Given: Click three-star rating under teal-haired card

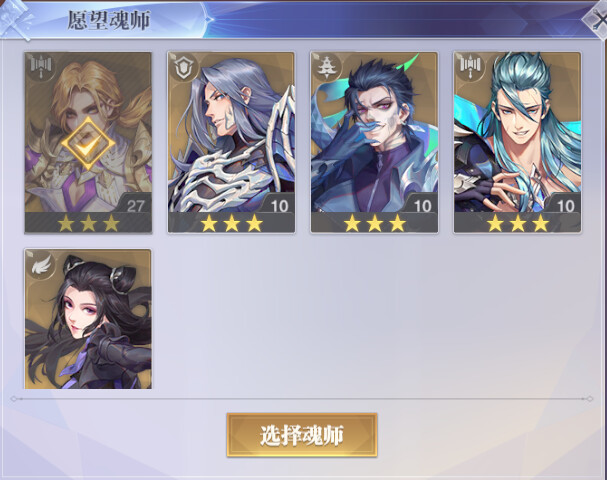Looking at the screenshot, I should click(x=518, y=223).
